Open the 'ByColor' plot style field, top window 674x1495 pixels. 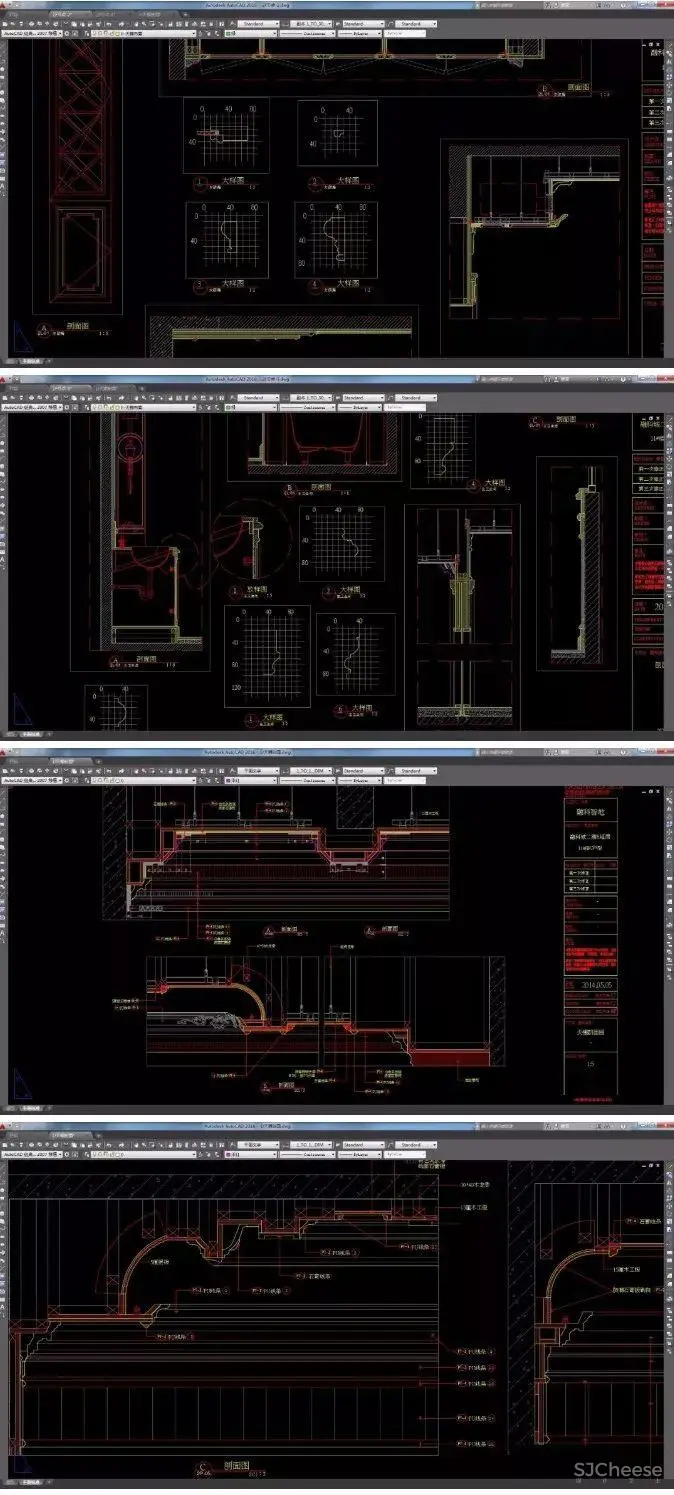coord(403,33)
